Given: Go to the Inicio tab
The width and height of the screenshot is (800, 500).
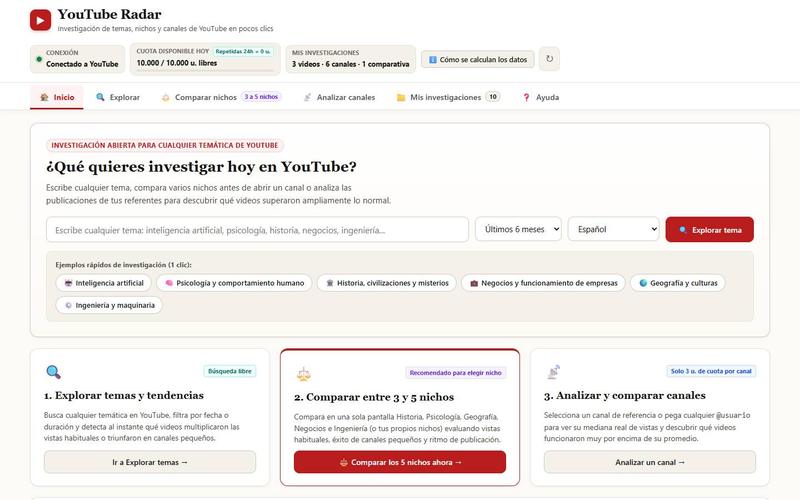Looking at the screenshot, I should pos(57,97).
